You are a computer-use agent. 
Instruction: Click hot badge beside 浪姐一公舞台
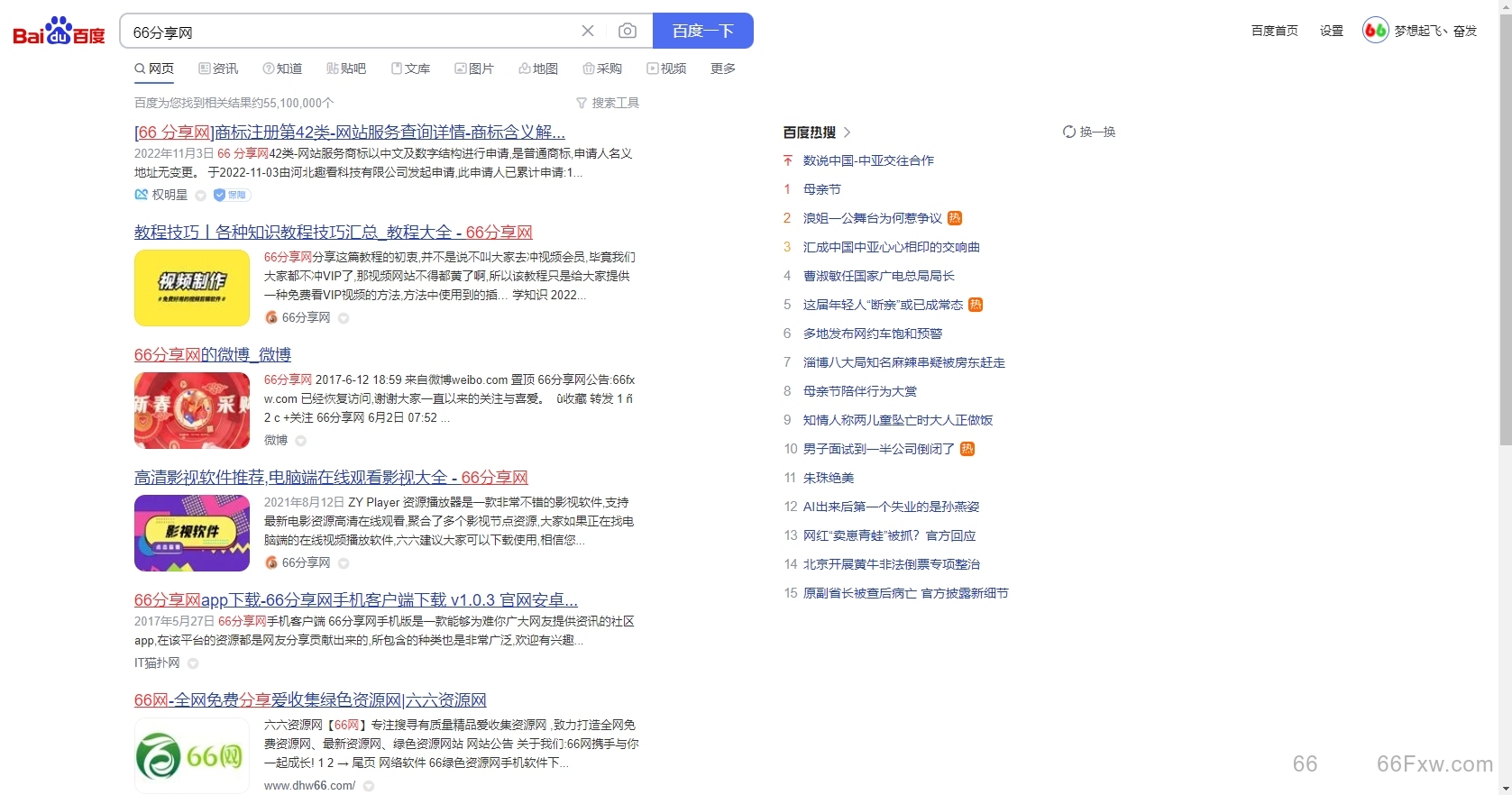click(x=955, y=218)
